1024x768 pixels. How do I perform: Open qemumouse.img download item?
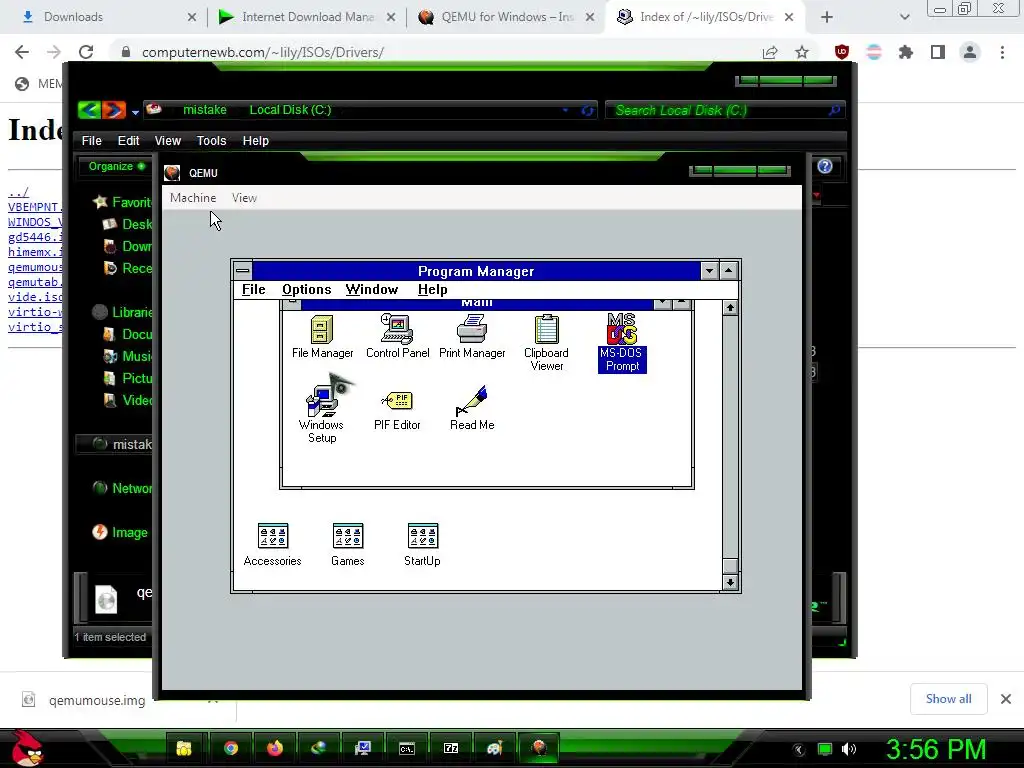pyautogui.click(x=97, y=700)
